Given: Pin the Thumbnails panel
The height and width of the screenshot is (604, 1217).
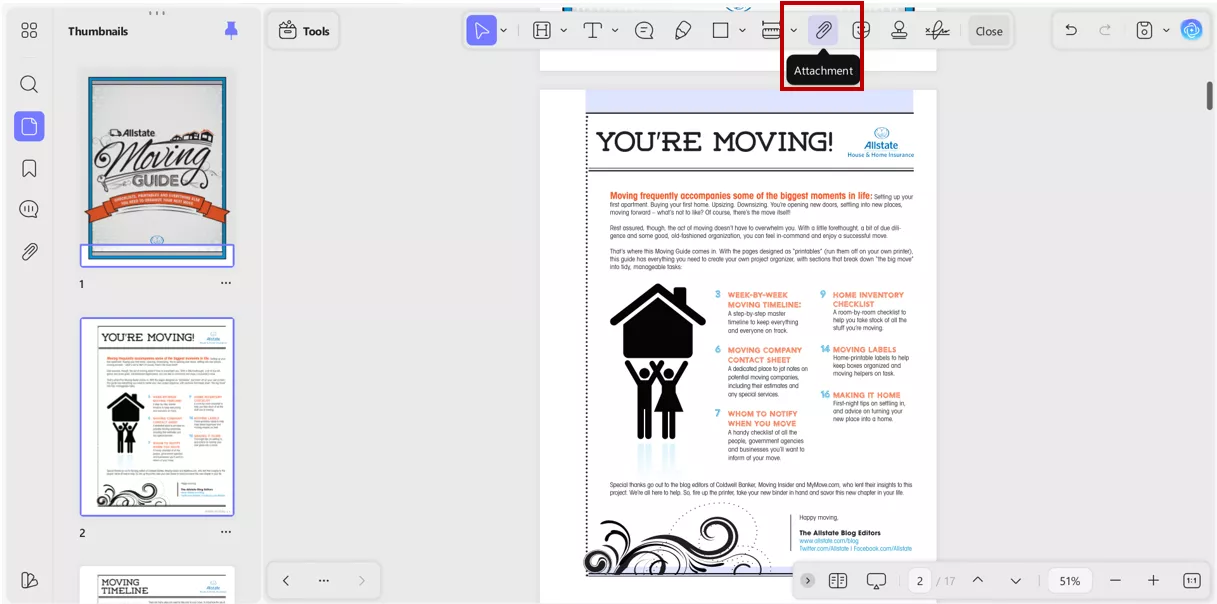Looking at the screenshot, I should [231, 31].
